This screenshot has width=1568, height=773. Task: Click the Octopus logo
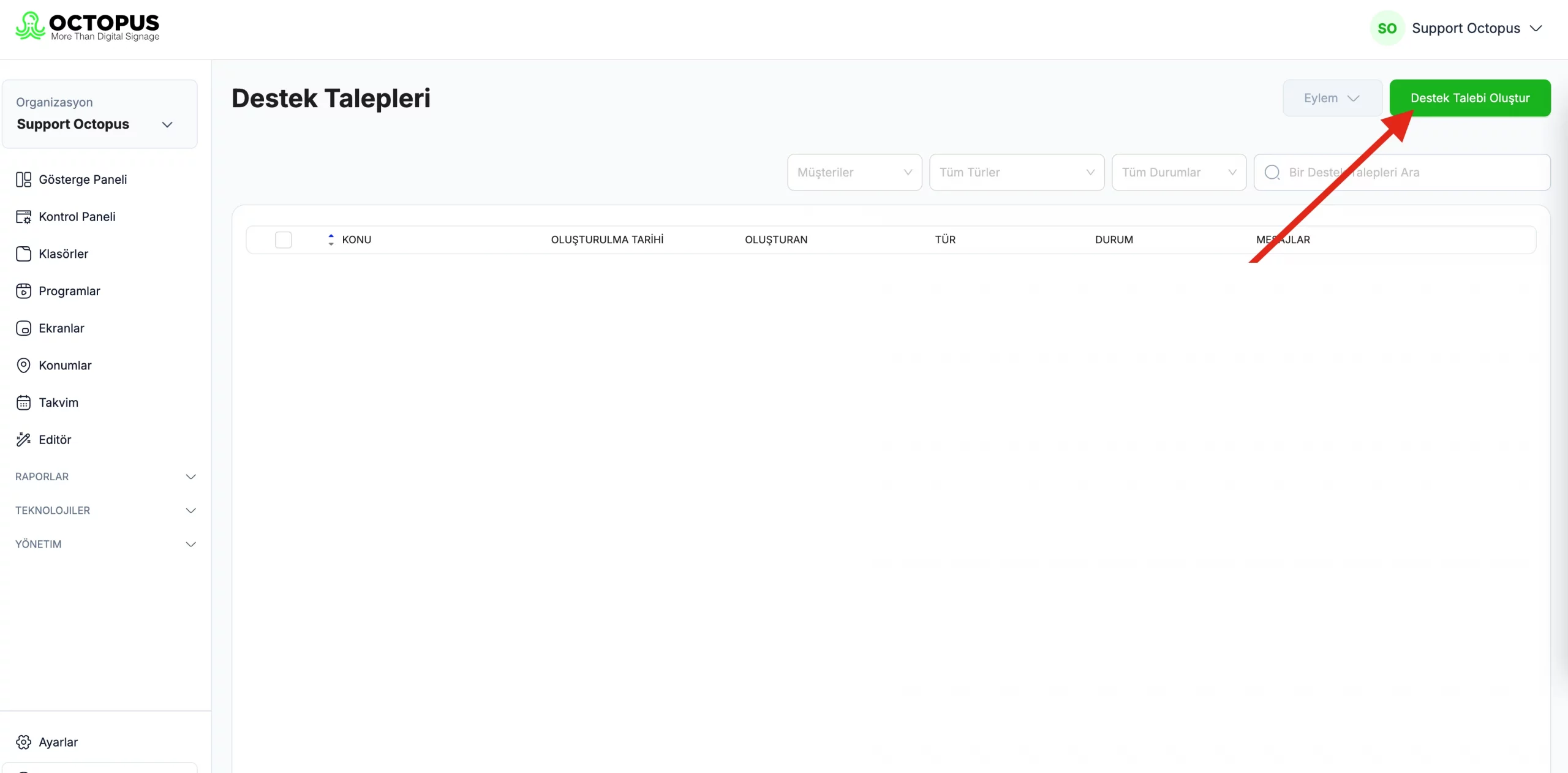coord(87,27)
